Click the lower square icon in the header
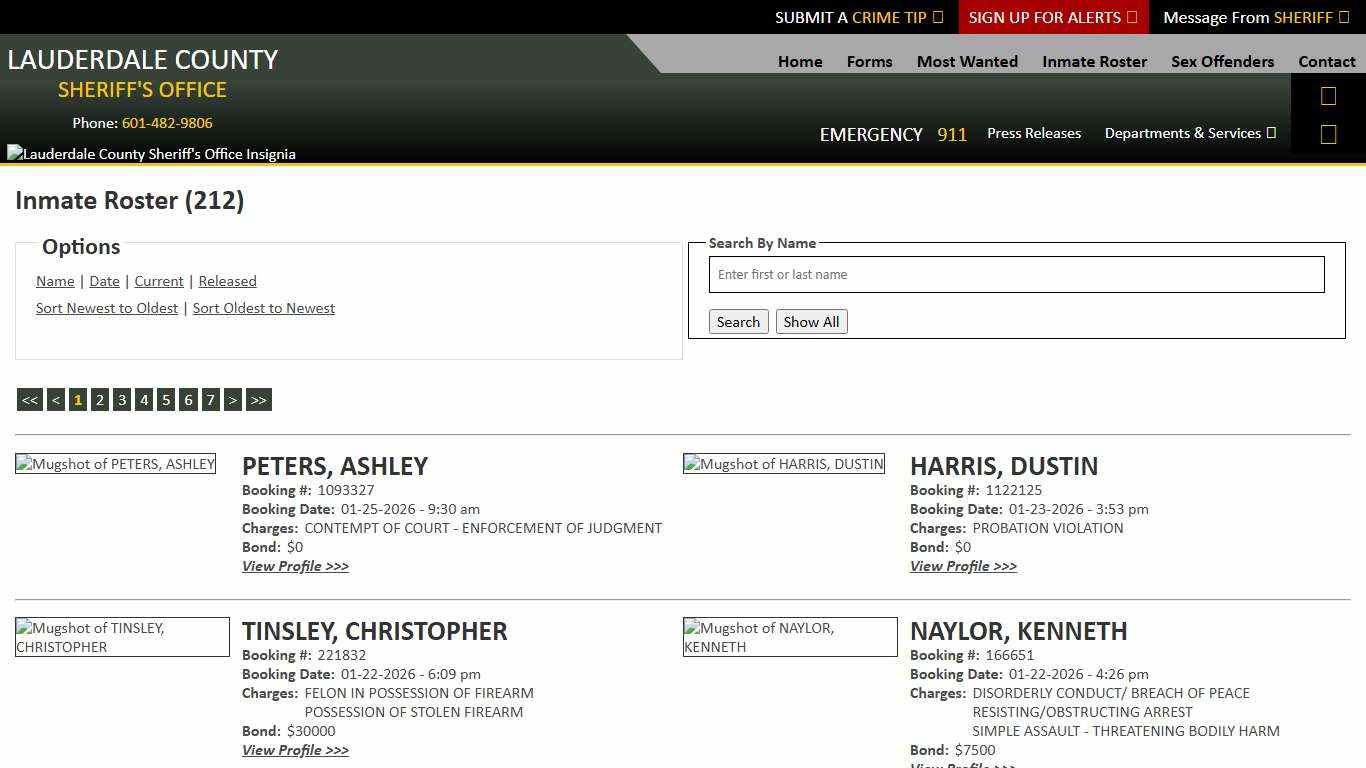The height and width of the screenshot is (768, 1366). (1328, 133)
